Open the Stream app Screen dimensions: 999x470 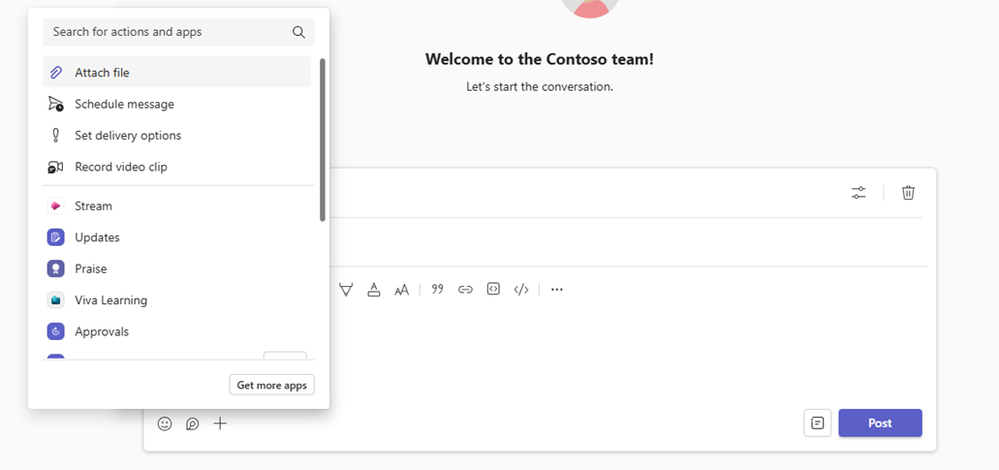(x=176, y=206)
